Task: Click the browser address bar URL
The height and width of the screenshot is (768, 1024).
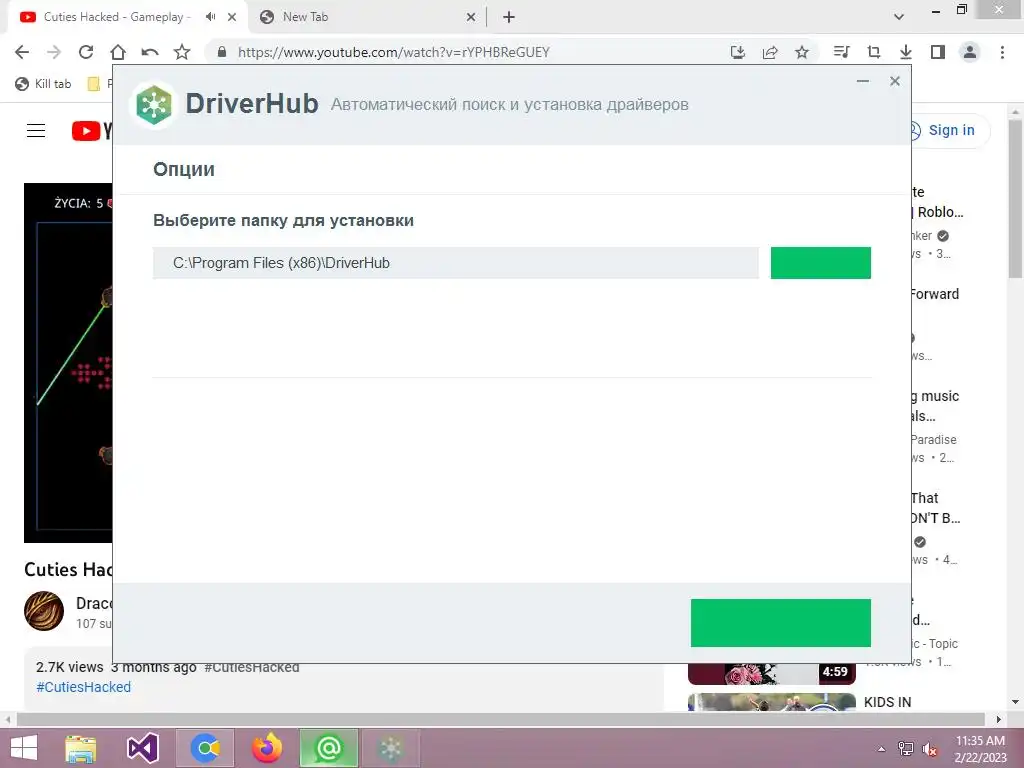Action: click(393, 52)
